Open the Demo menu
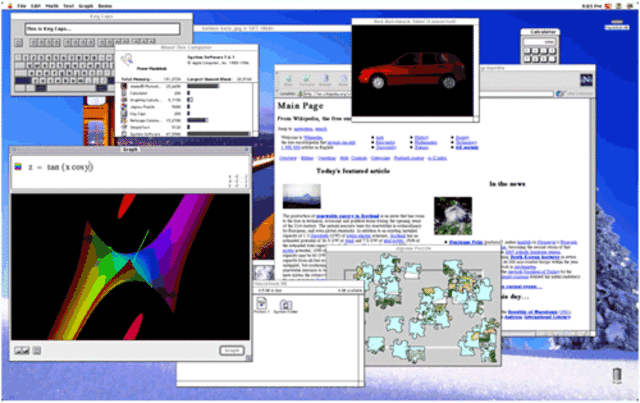The width and height of the screenshot is (640, 403). point(105,6)
